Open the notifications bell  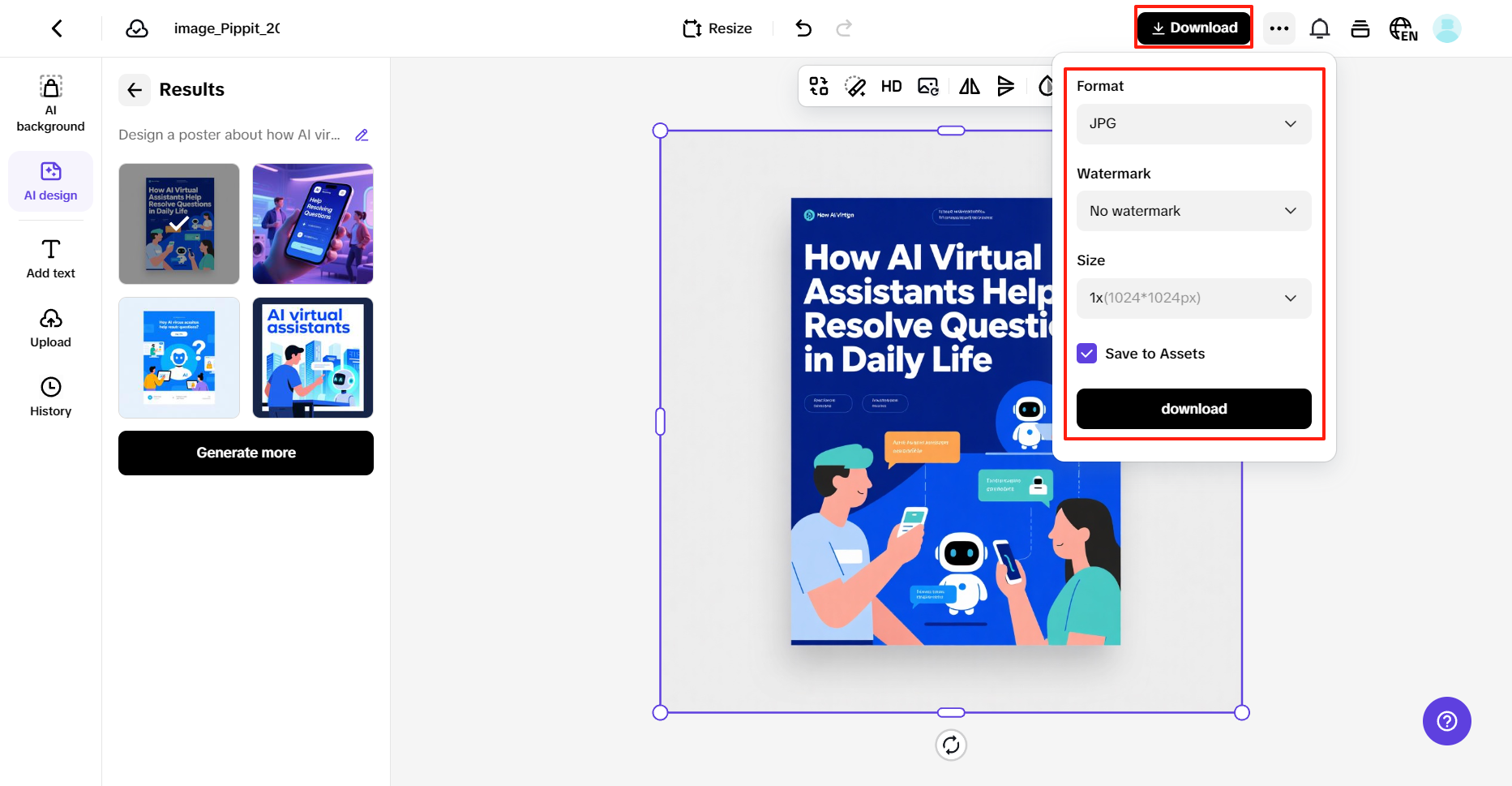click(x=1319, y=28)
